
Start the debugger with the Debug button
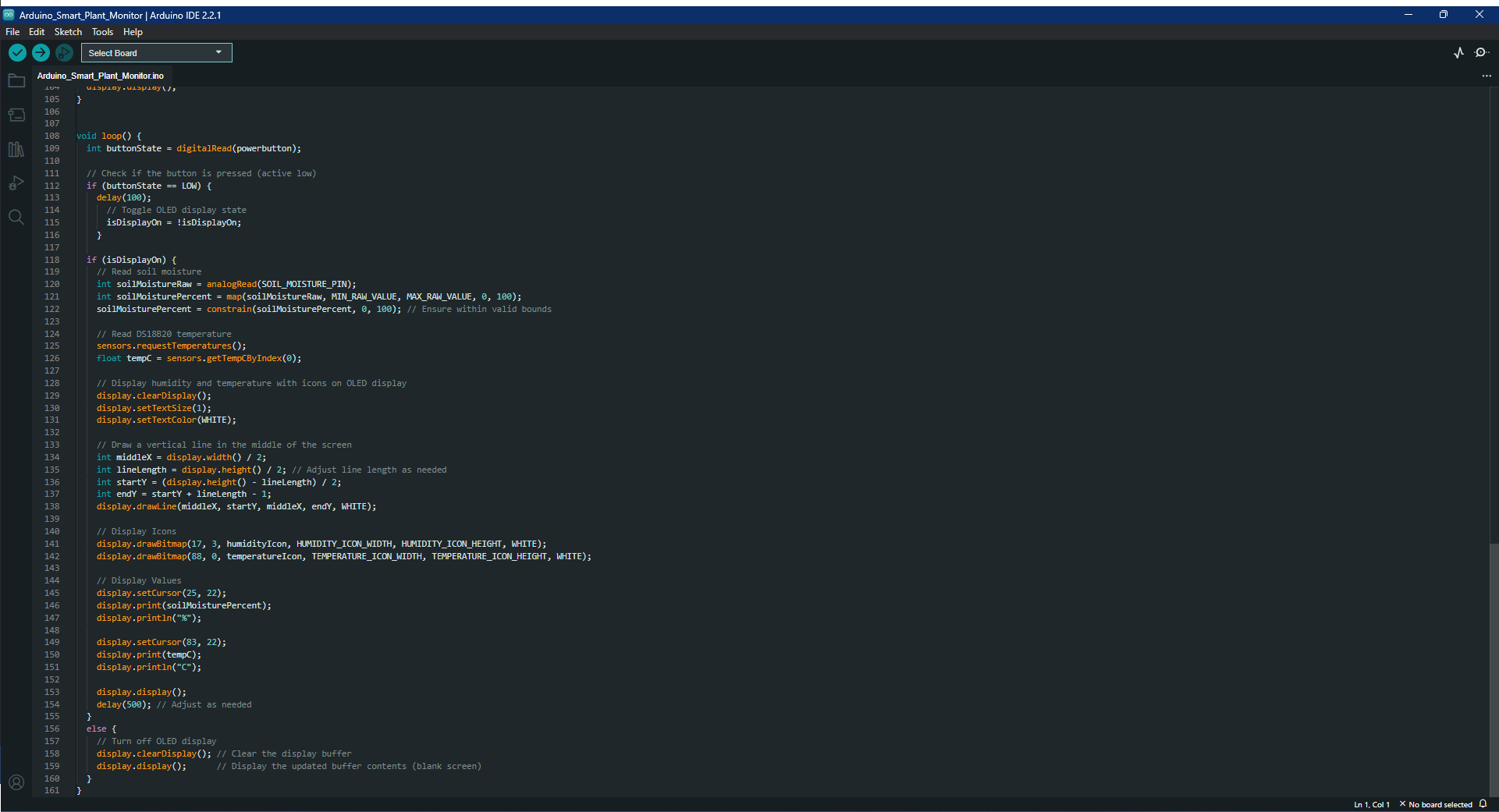point(64,52)
